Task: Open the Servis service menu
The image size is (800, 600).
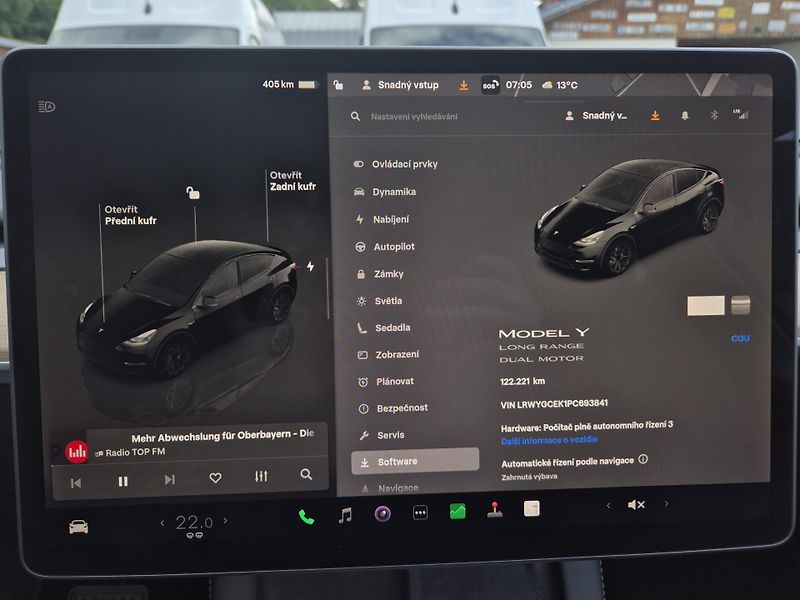Action: [x=382, y=435]
